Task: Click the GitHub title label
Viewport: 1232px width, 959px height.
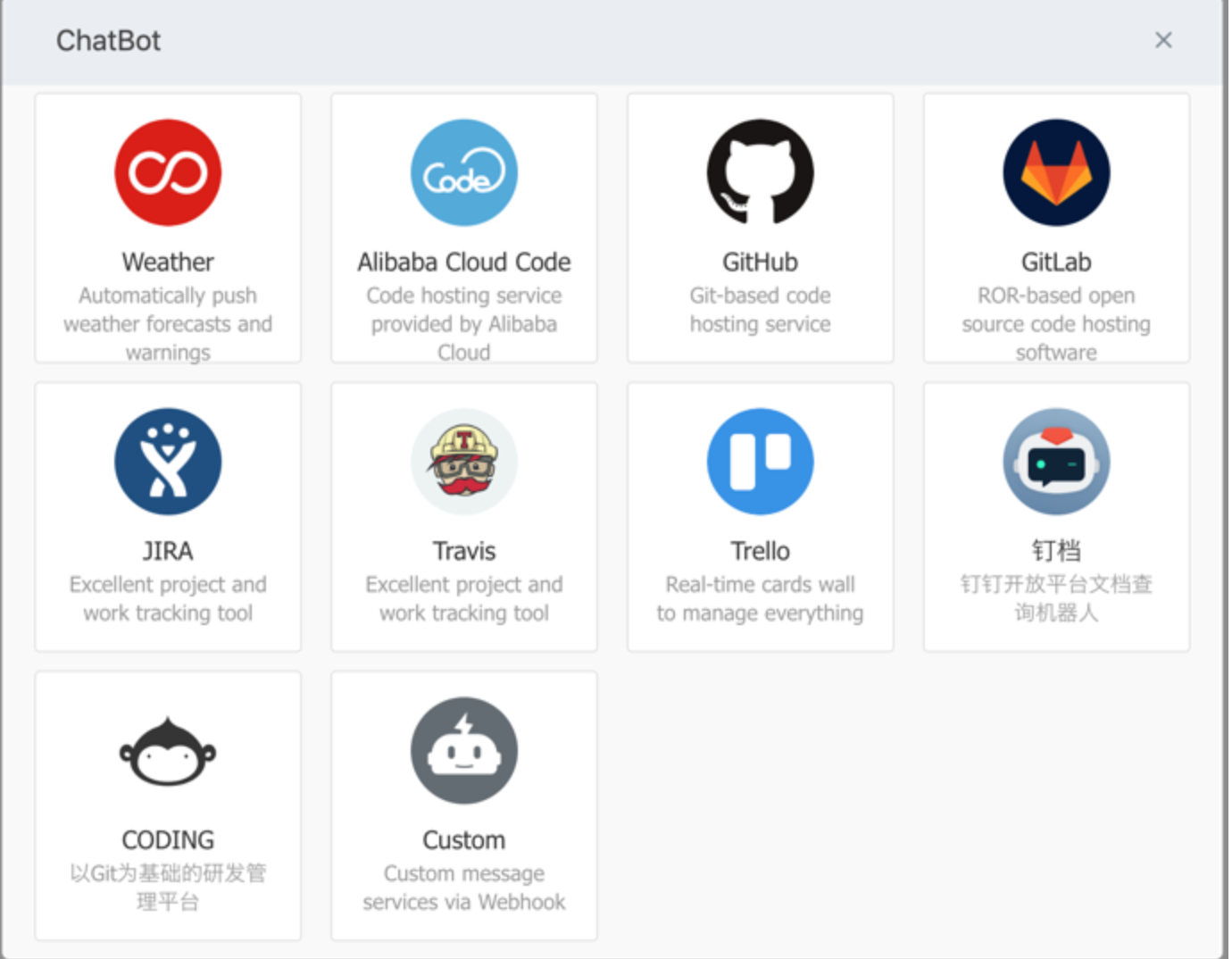Action: (x=761, y=262)
